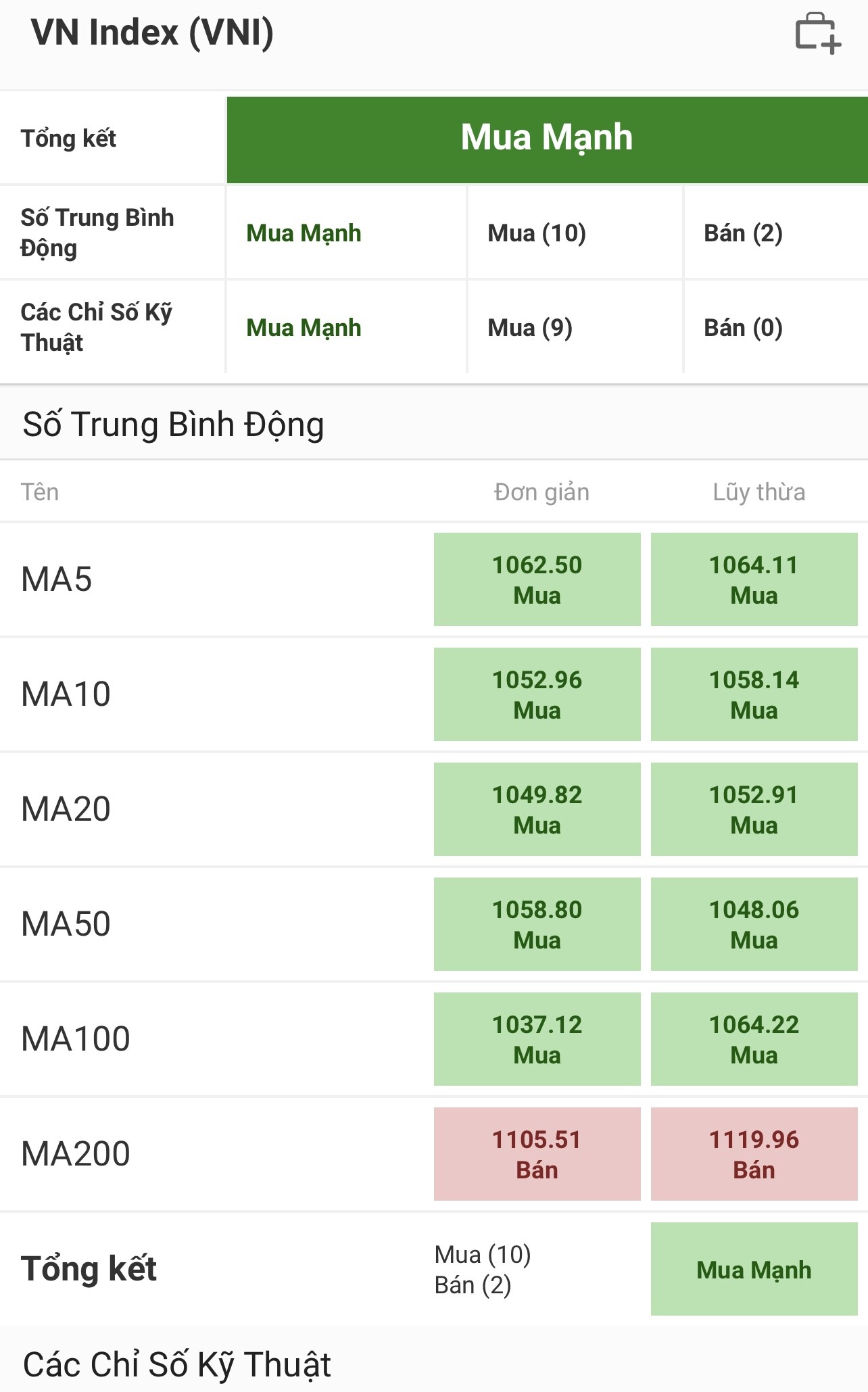
Task: Tap the green Mua Mạnh summary banner
Action: tap(547, 139)
